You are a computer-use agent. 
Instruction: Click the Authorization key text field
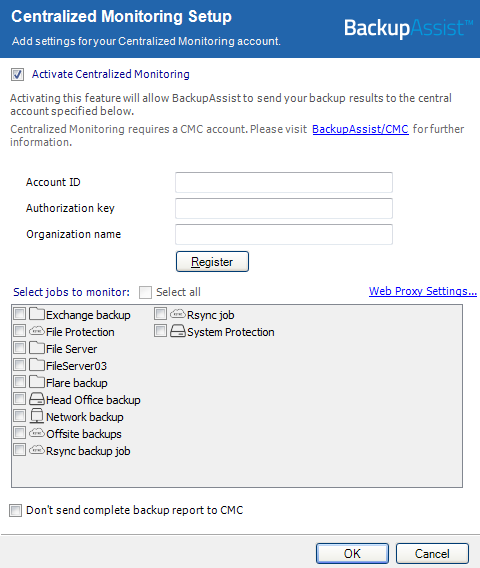[x=284, y=208]
